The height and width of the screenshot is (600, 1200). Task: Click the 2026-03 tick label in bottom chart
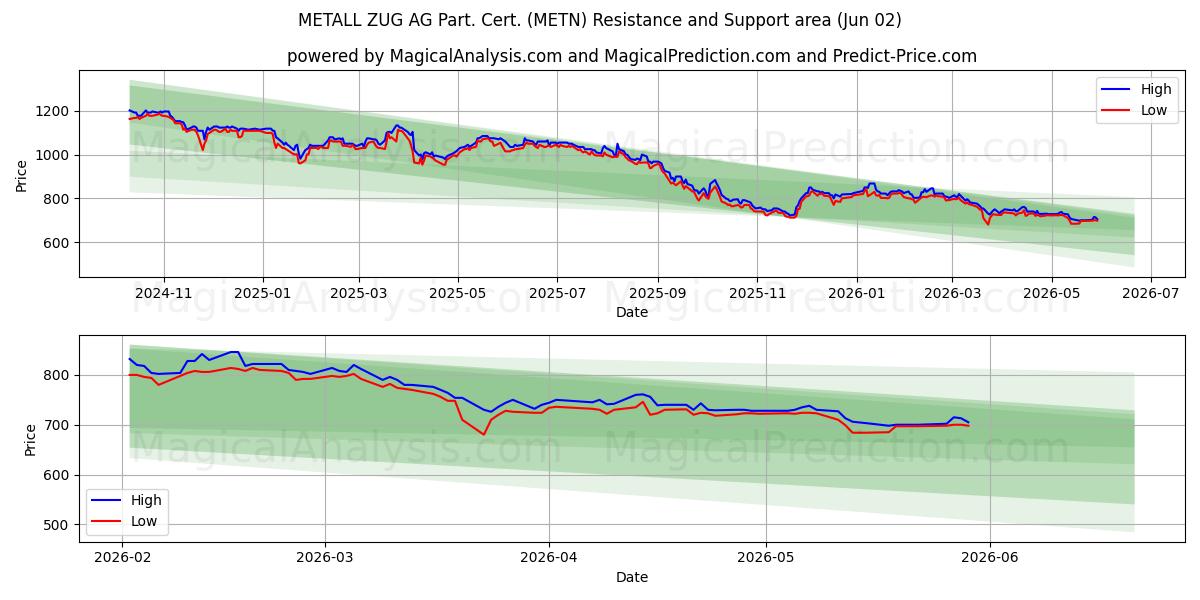326,558
